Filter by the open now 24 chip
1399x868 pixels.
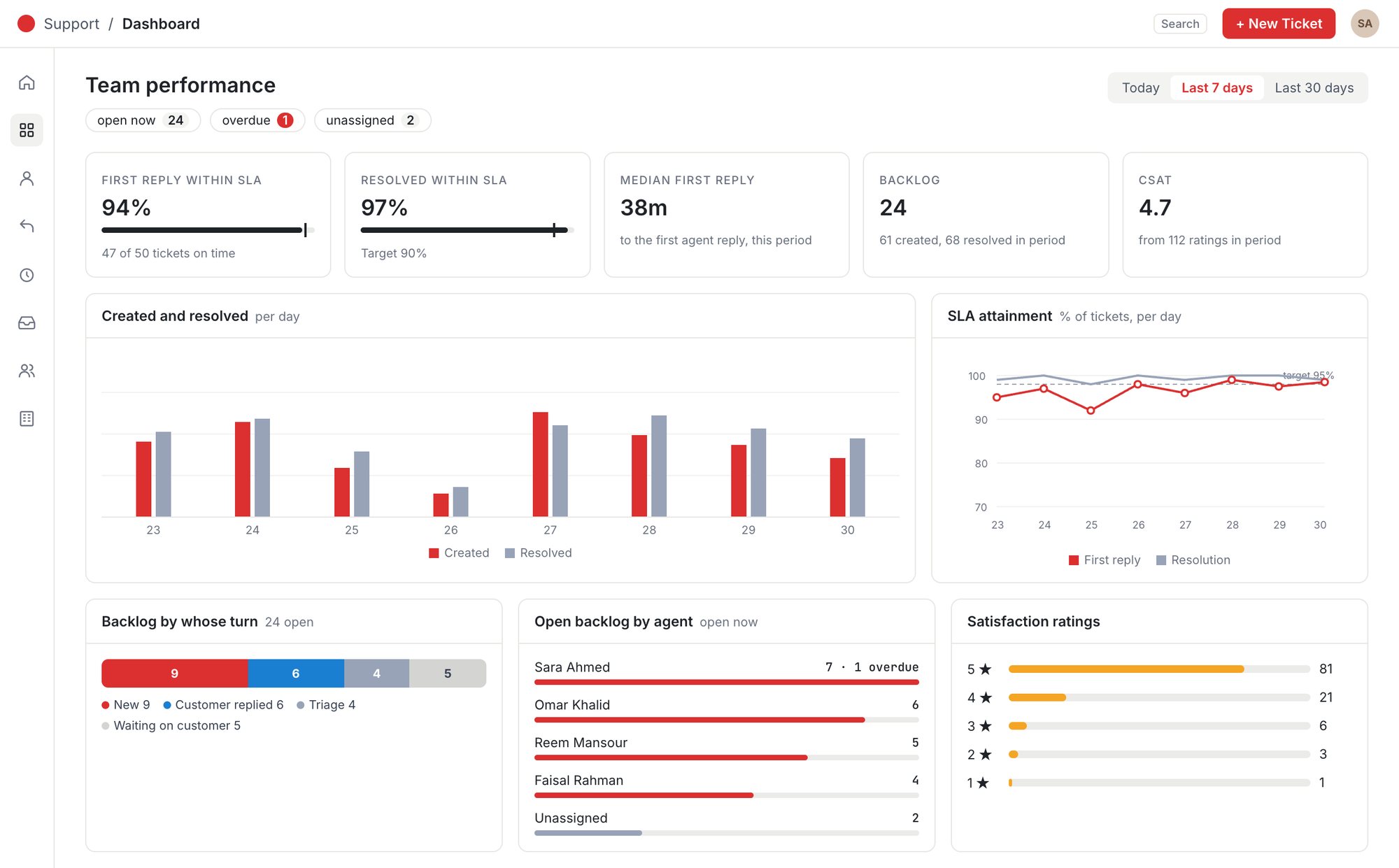coord(143,120)
